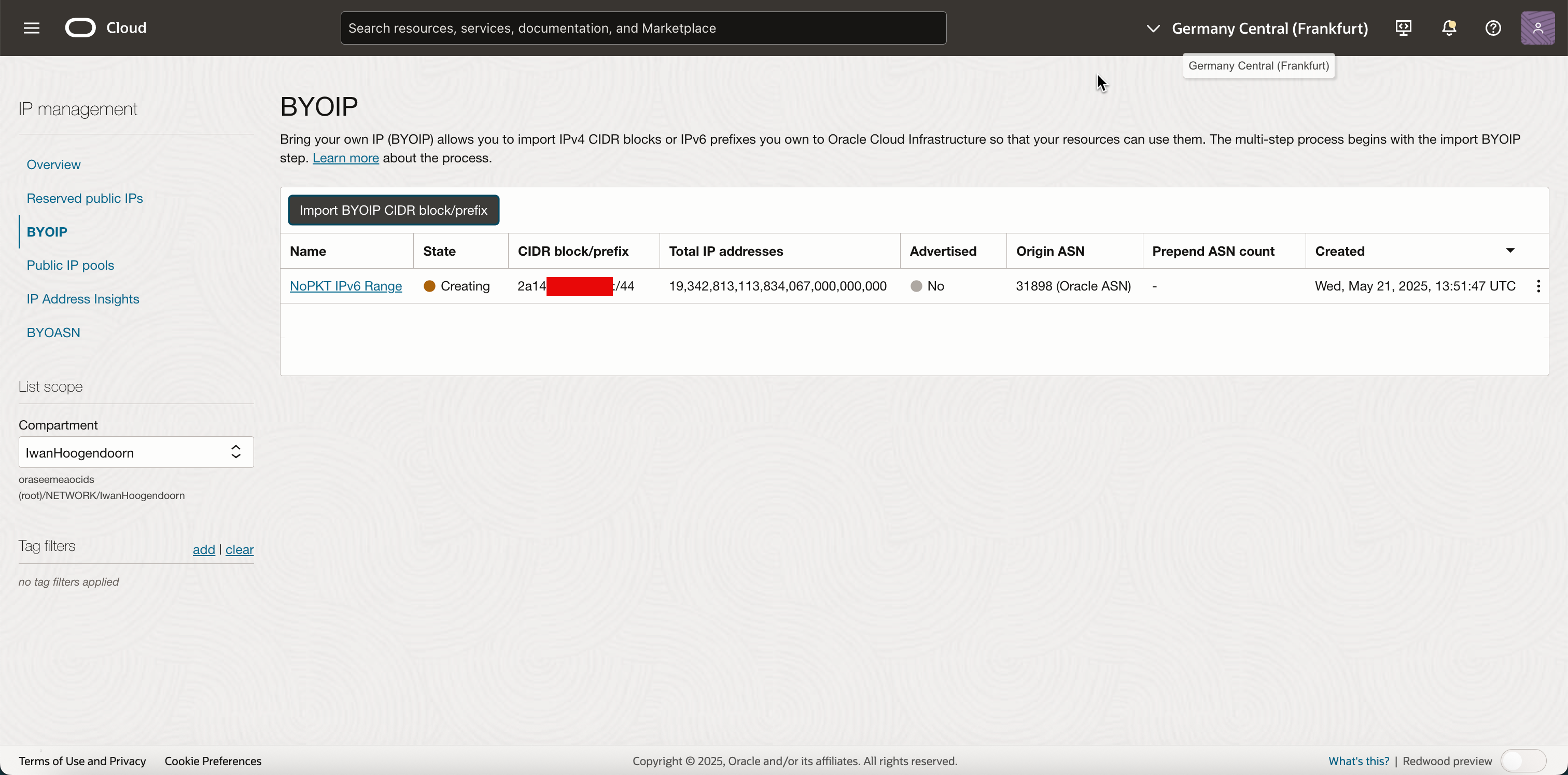
Task: Click Import BYOIP CIDR block/prefix button
Action: pyautogui.click(x=393, y=210)
